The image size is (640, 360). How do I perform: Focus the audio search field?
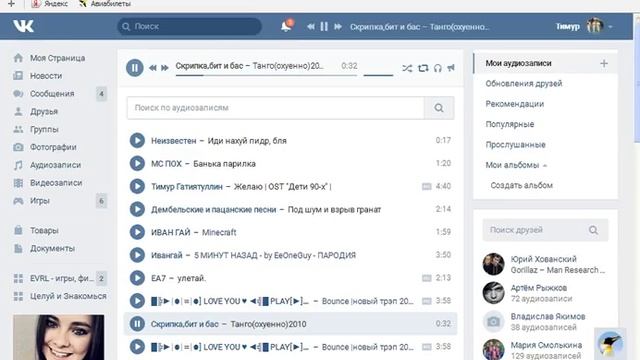pos(276,108)
